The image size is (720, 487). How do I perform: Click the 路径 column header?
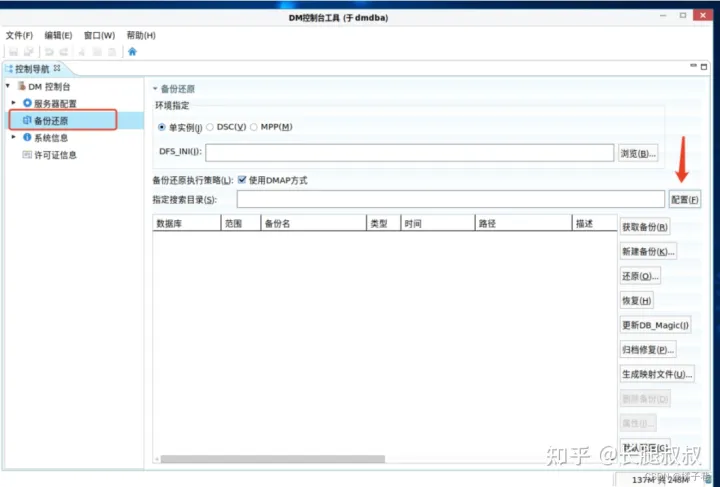[x=523, y=224]
